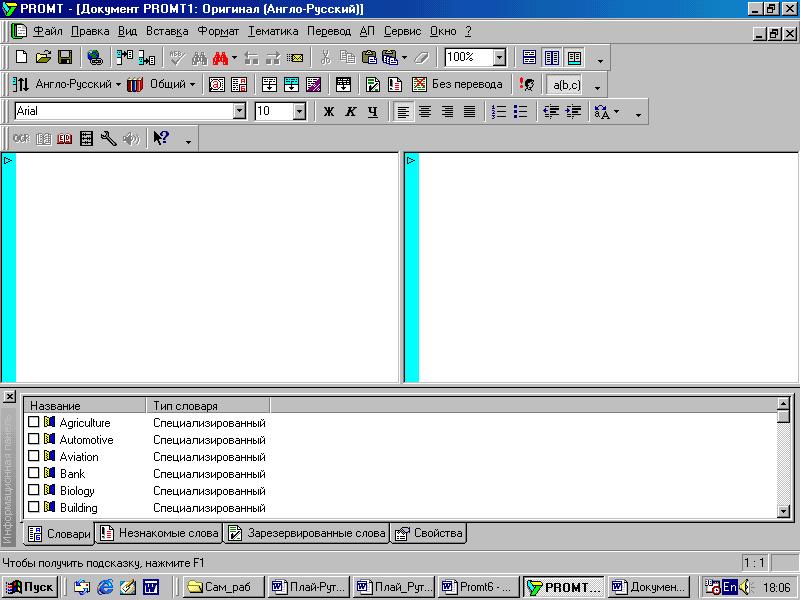Click the En language tray indicator
Viewport: 800px width, 600px height.
[x=730, y=587]
